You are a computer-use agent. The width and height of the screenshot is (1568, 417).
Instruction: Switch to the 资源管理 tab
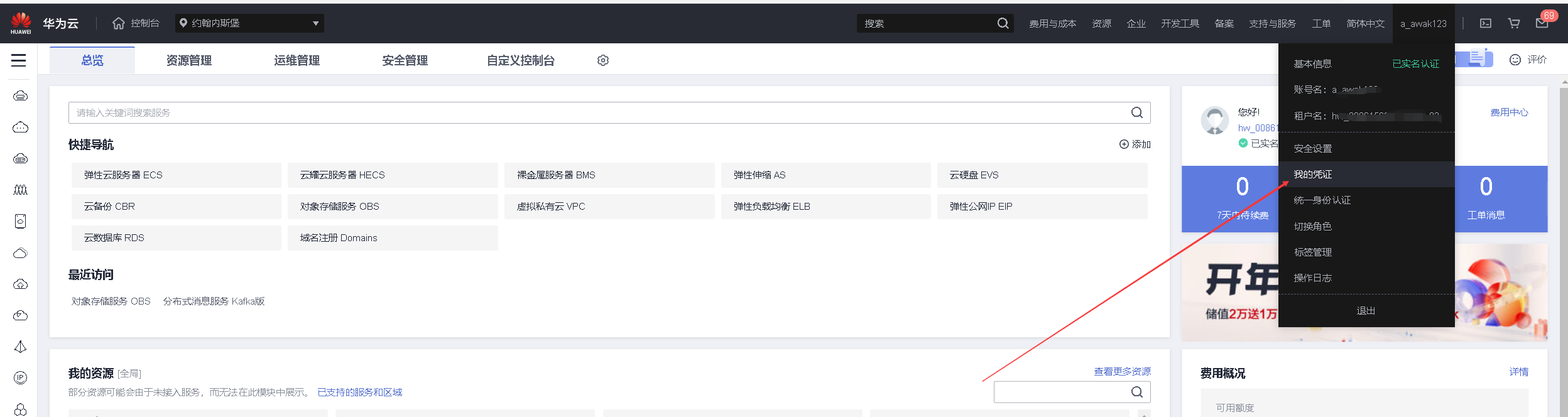tap(189, 60)
